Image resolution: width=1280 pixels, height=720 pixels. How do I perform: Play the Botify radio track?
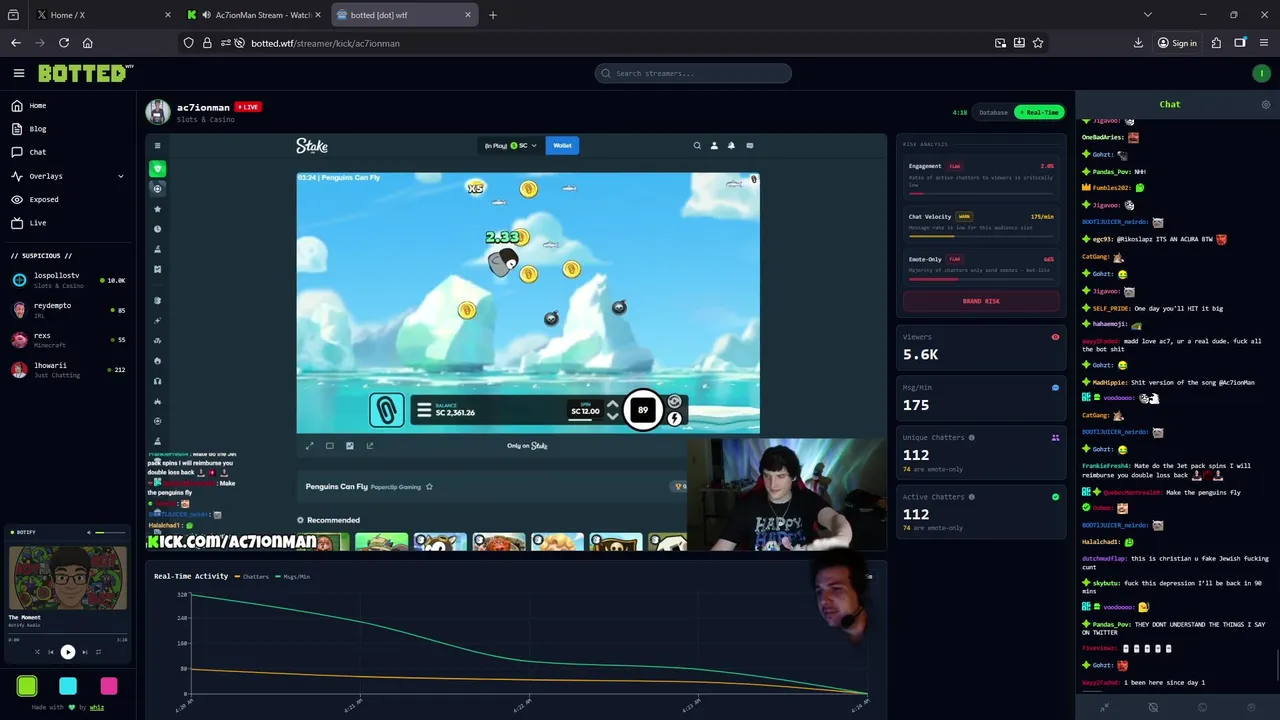coord(68,652)
